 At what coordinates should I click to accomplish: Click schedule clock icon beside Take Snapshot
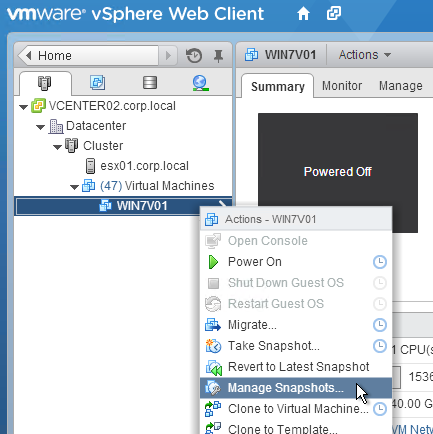pyautogui.click(x=380, y=346)
